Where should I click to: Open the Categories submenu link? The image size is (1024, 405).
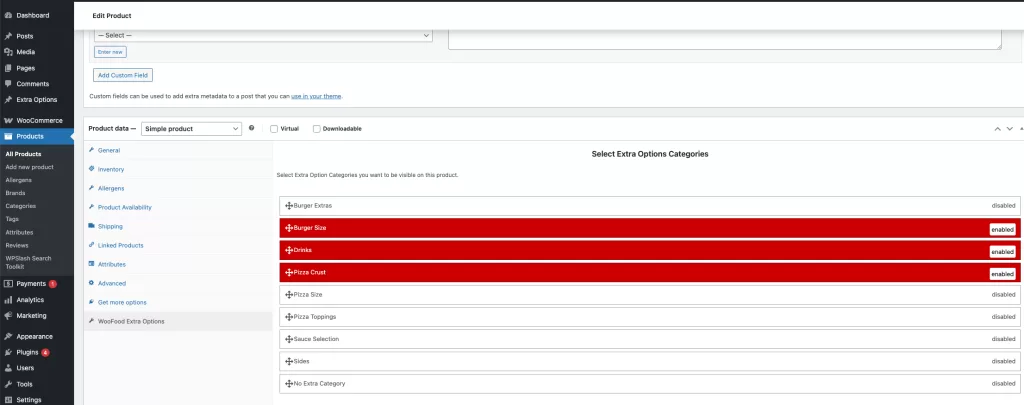20,206
